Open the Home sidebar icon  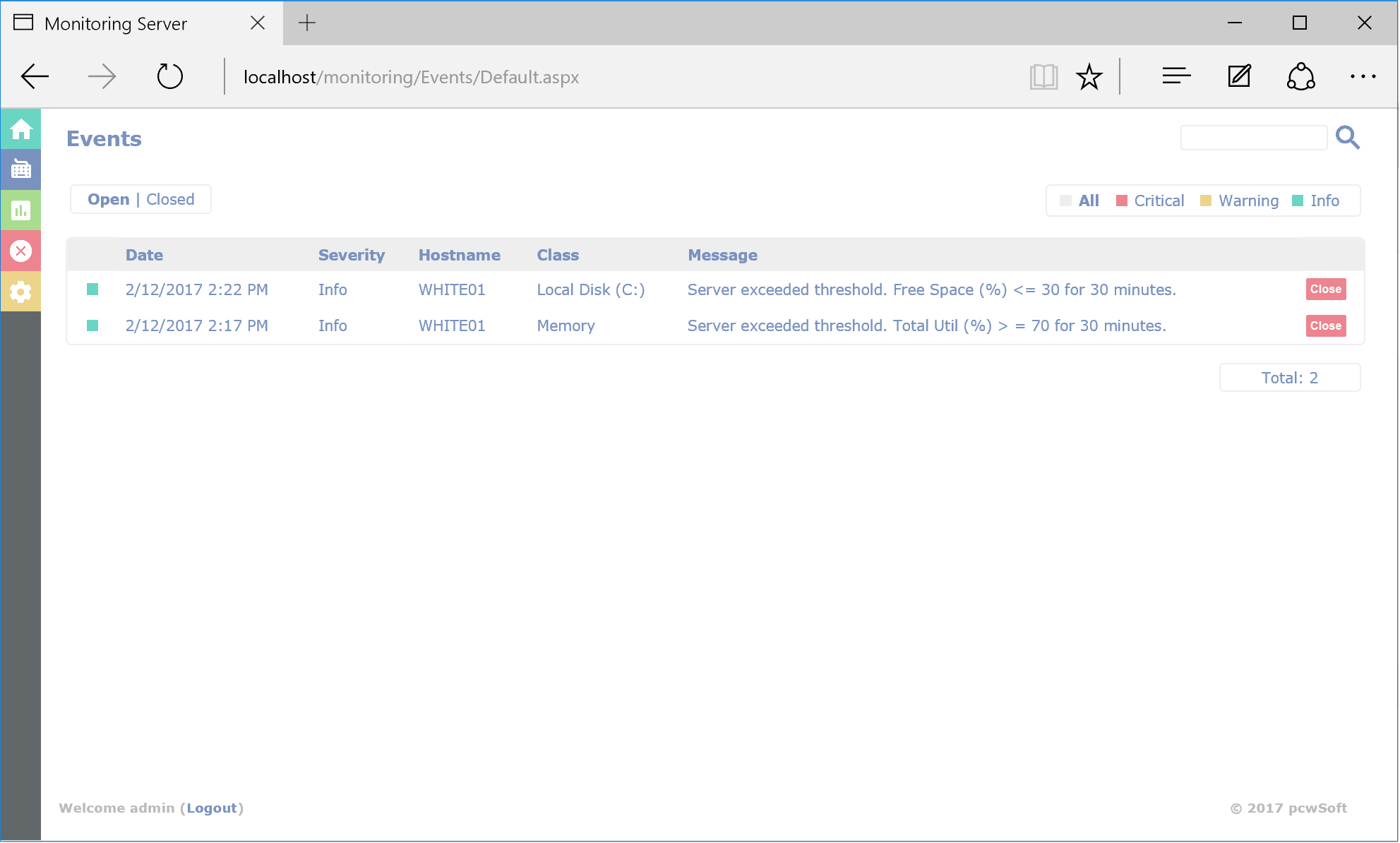click(20, 129)
